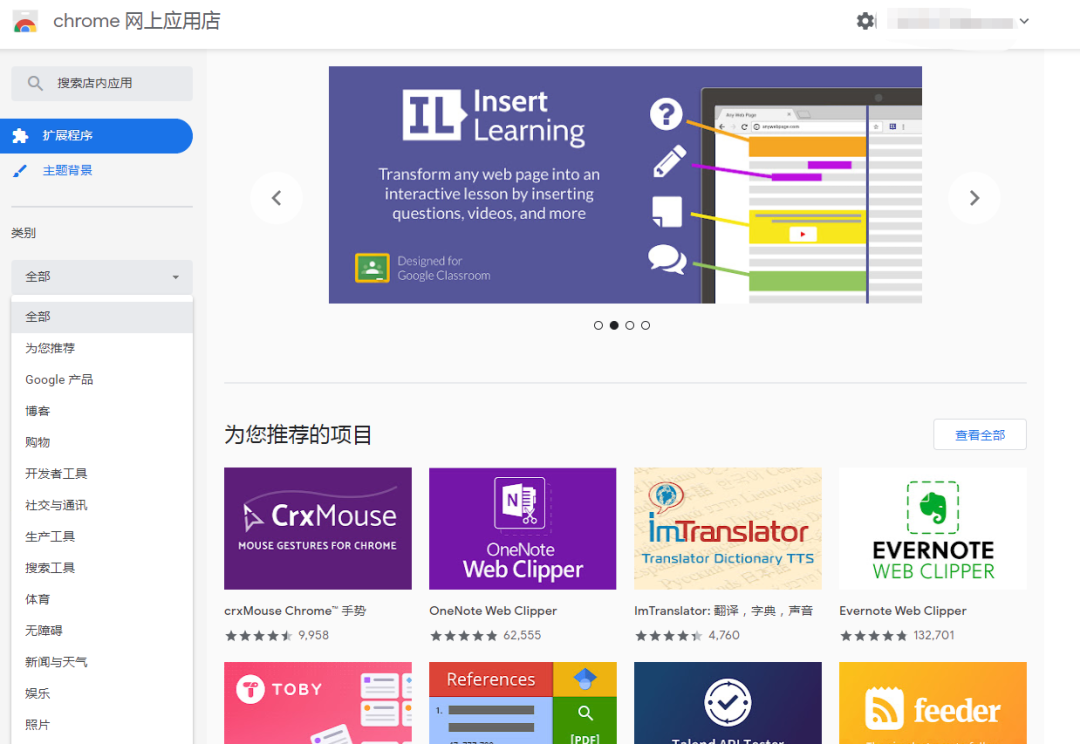Open the References extension thumbnail
Image resolution: width=1080 pixels, height=744 pixels.
tap(523, 703)
